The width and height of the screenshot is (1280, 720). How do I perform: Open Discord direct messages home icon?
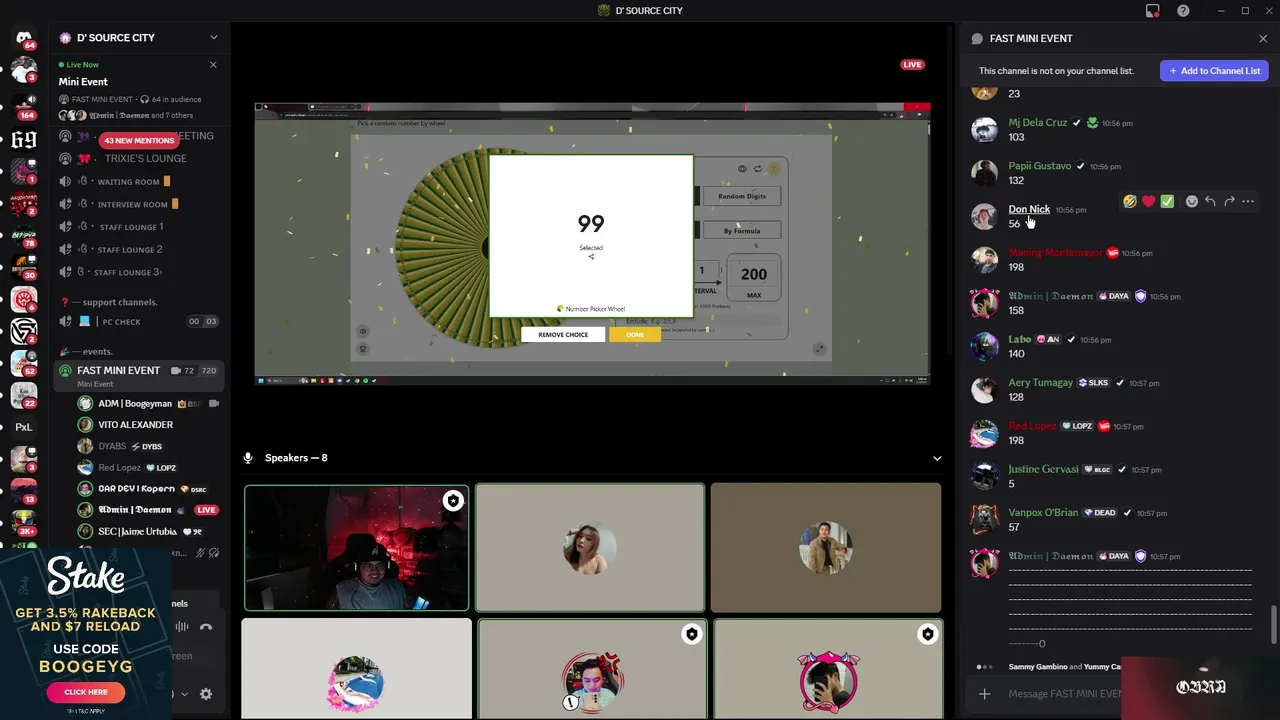click(x=24, y=38)
